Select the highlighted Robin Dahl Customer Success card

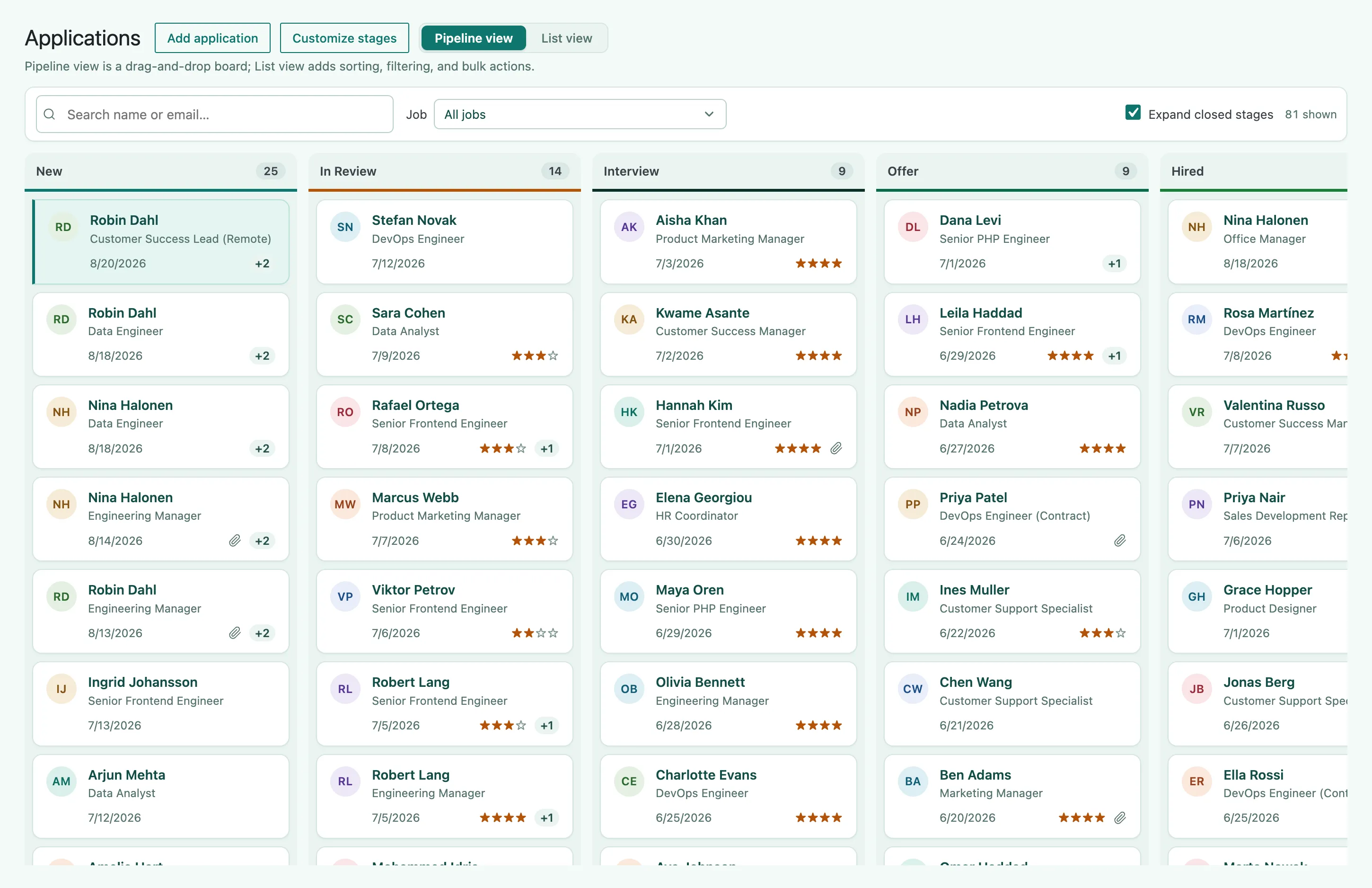(161, 241)
